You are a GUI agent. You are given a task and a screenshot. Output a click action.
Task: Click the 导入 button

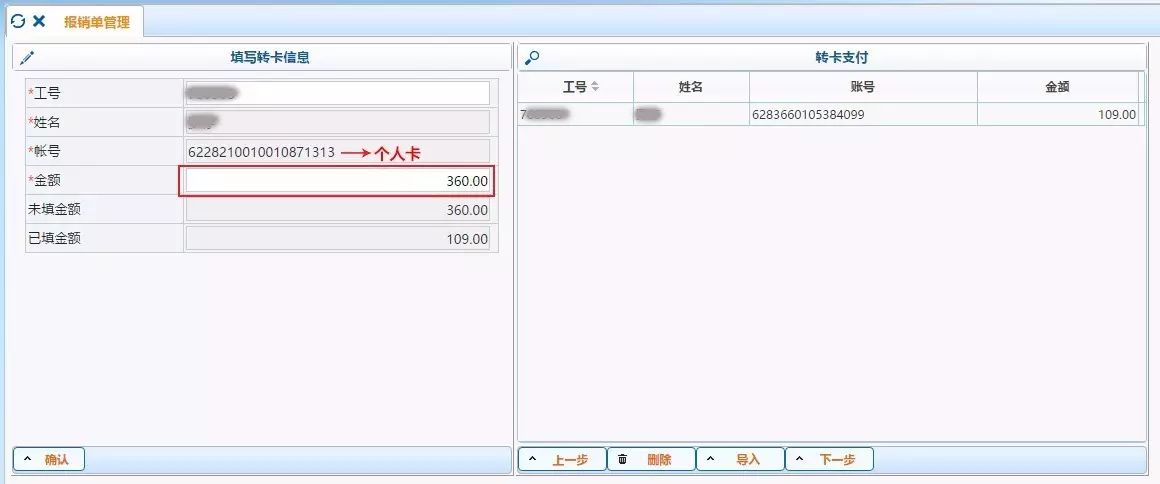click(x=740, y=460)
